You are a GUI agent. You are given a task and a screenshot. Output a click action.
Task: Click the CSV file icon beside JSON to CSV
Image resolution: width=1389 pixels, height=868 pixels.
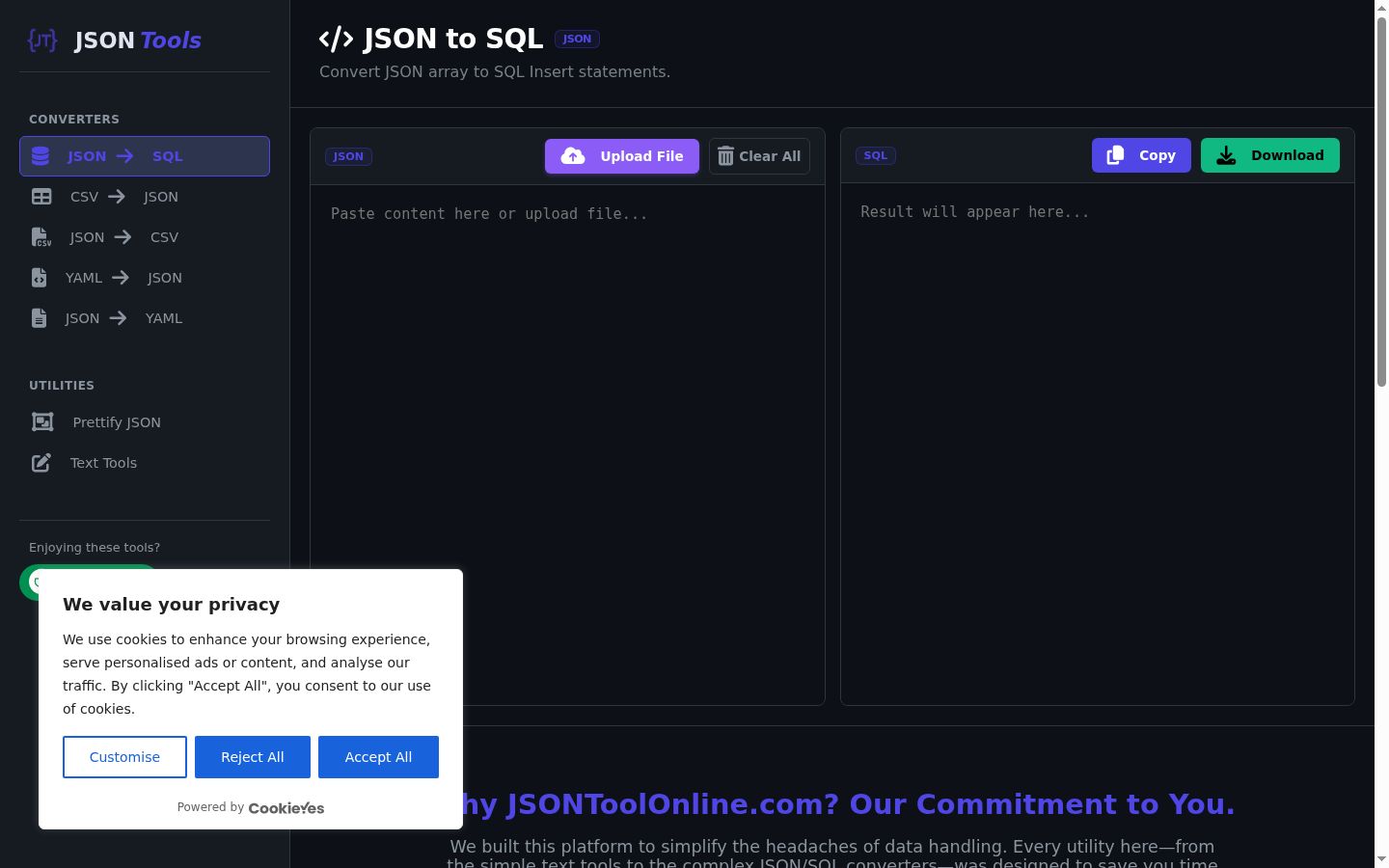tap(41, 237)
